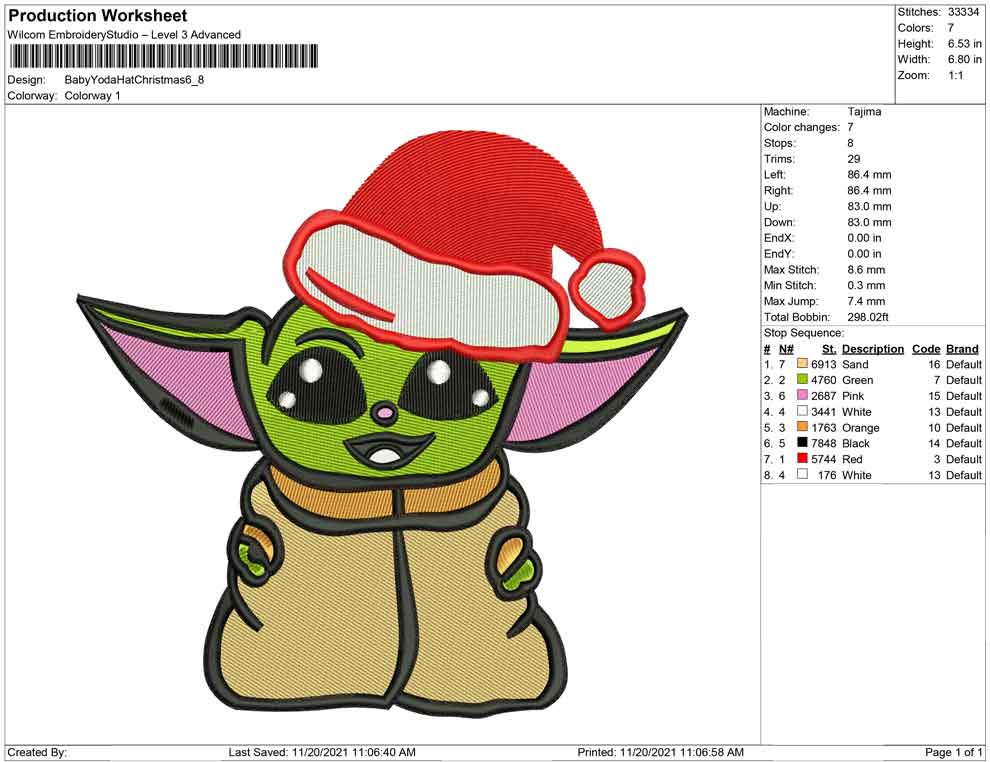This screenshot has height=762, width=990.
Task: Click the 'Code' column header
Action: click(926, 349)
